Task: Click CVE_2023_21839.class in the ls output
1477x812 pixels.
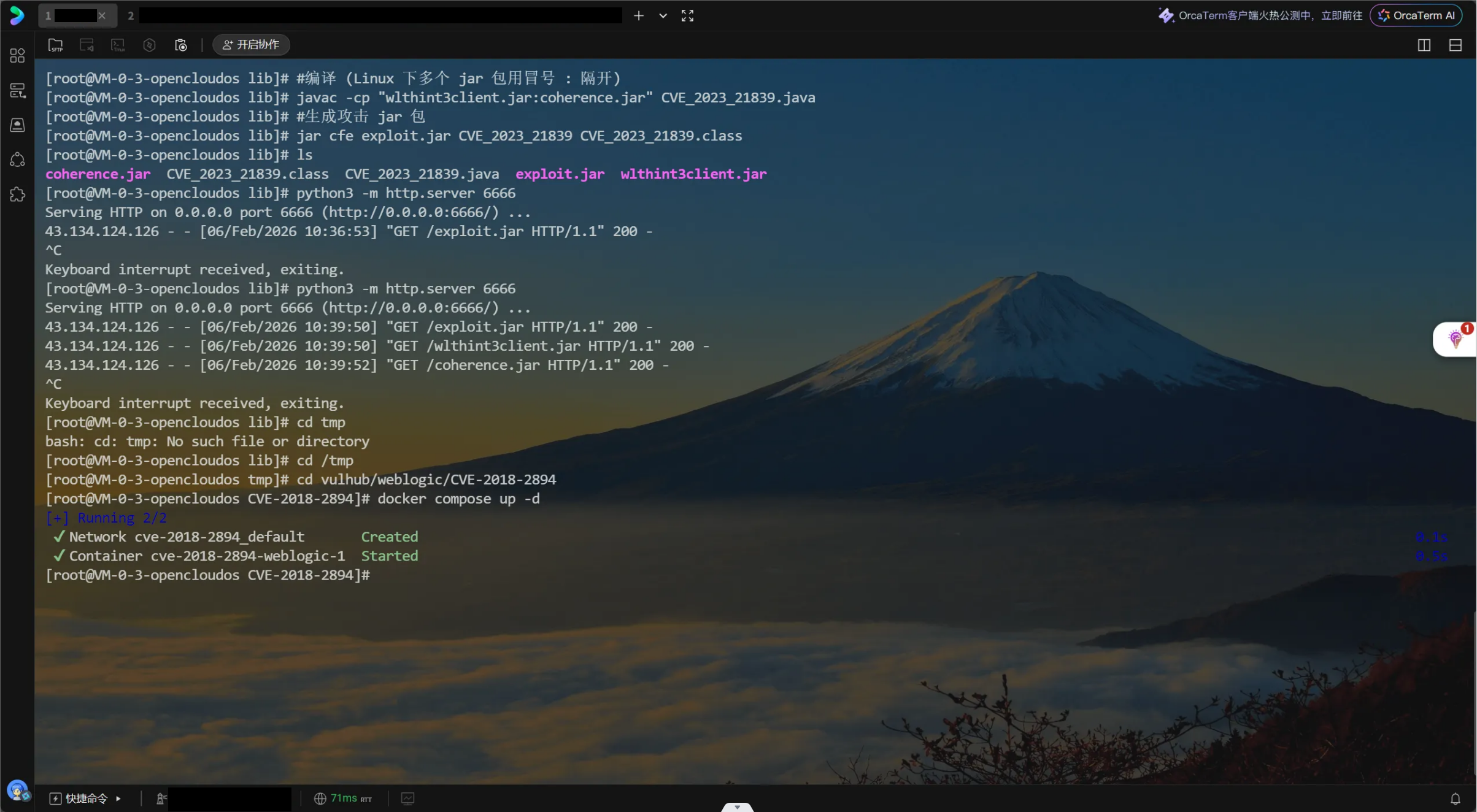Action: [247, 174]
